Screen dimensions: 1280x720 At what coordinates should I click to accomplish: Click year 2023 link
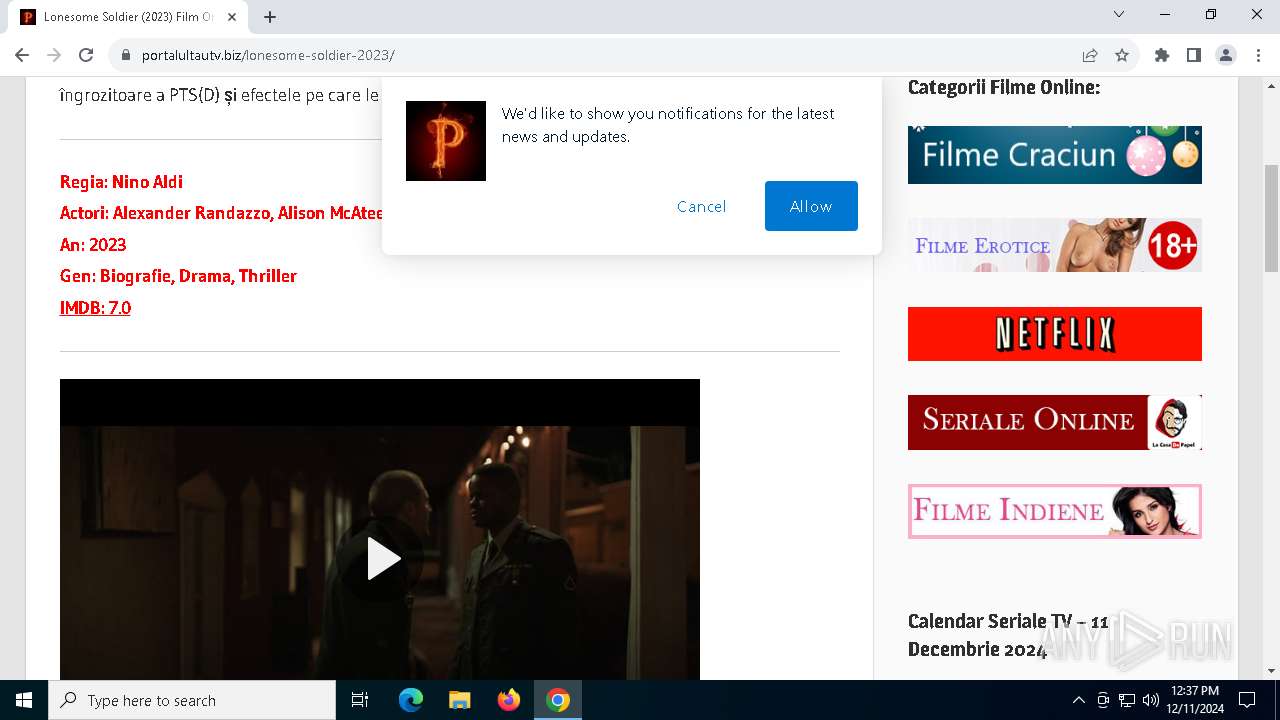[x=108, y=245]
